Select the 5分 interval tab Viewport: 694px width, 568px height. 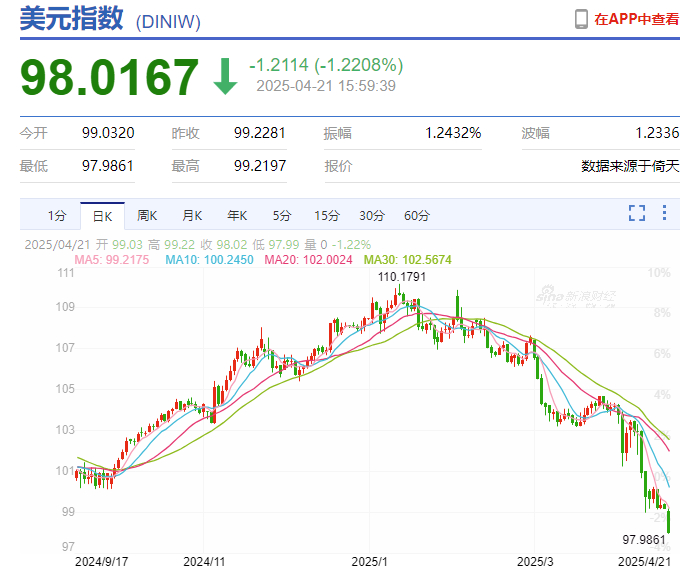click(x=281, y=216)
